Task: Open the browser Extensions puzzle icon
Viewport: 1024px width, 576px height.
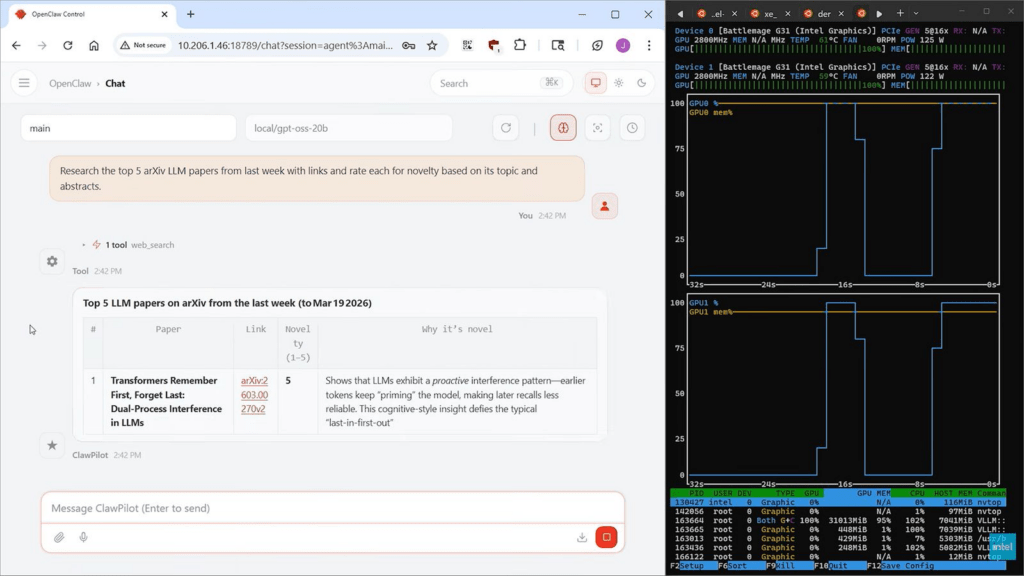Action: pyautogui.click(x=520, y=45)
